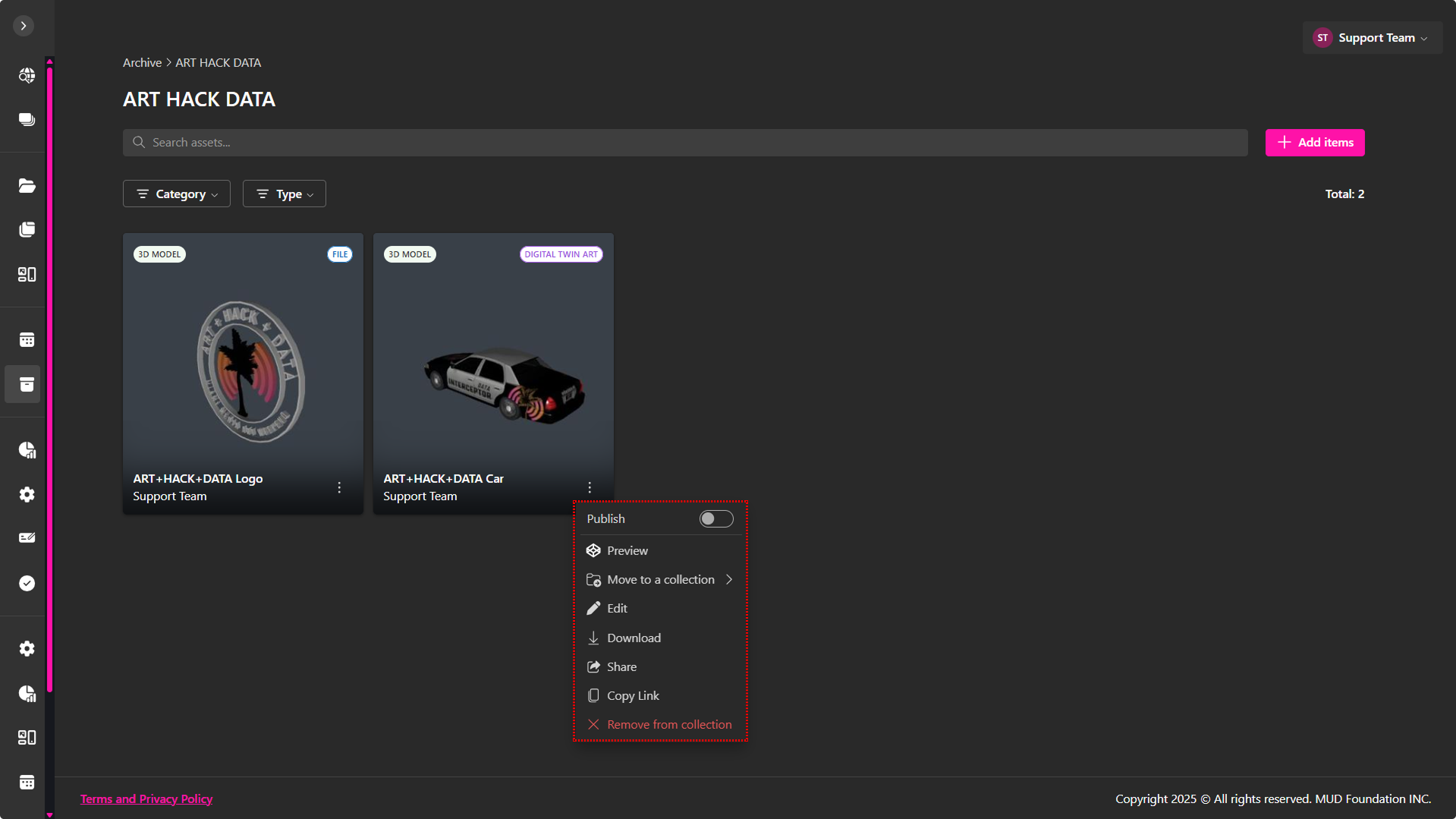The image size is (1456, 819).
Task: Select Share from the context menu
Action: click(621, 667)
